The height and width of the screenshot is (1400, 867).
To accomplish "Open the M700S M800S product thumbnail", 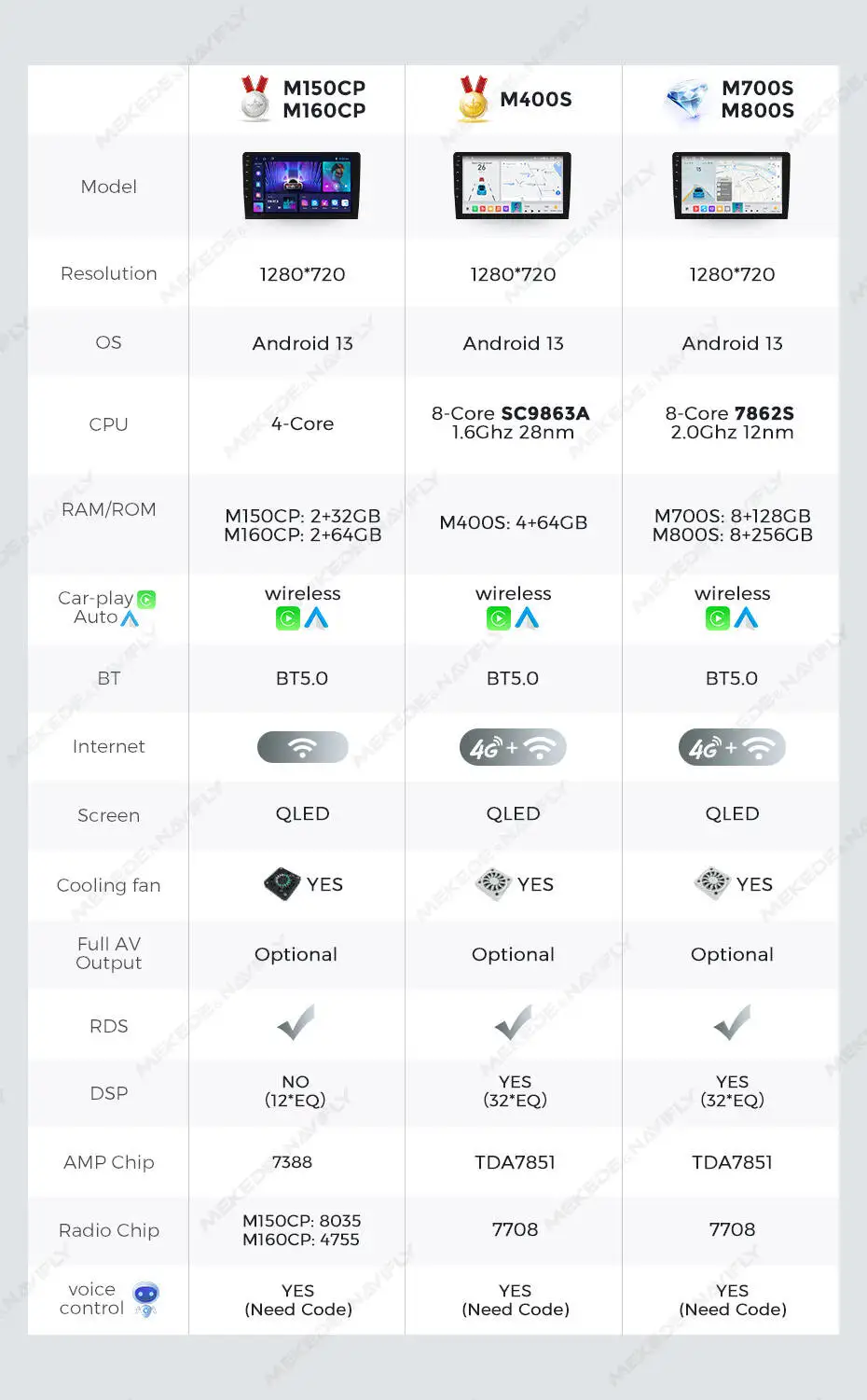I will 732,187.
